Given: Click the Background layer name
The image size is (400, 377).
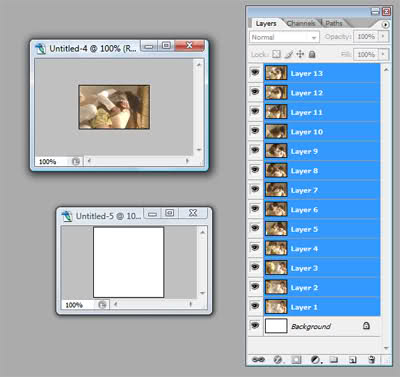Looking at the screenshot, I should click(x=311, y=326).
